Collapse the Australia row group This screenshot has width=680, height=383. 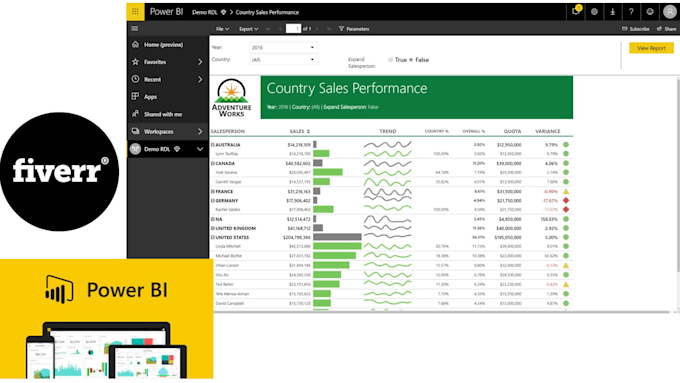point(212,145)
